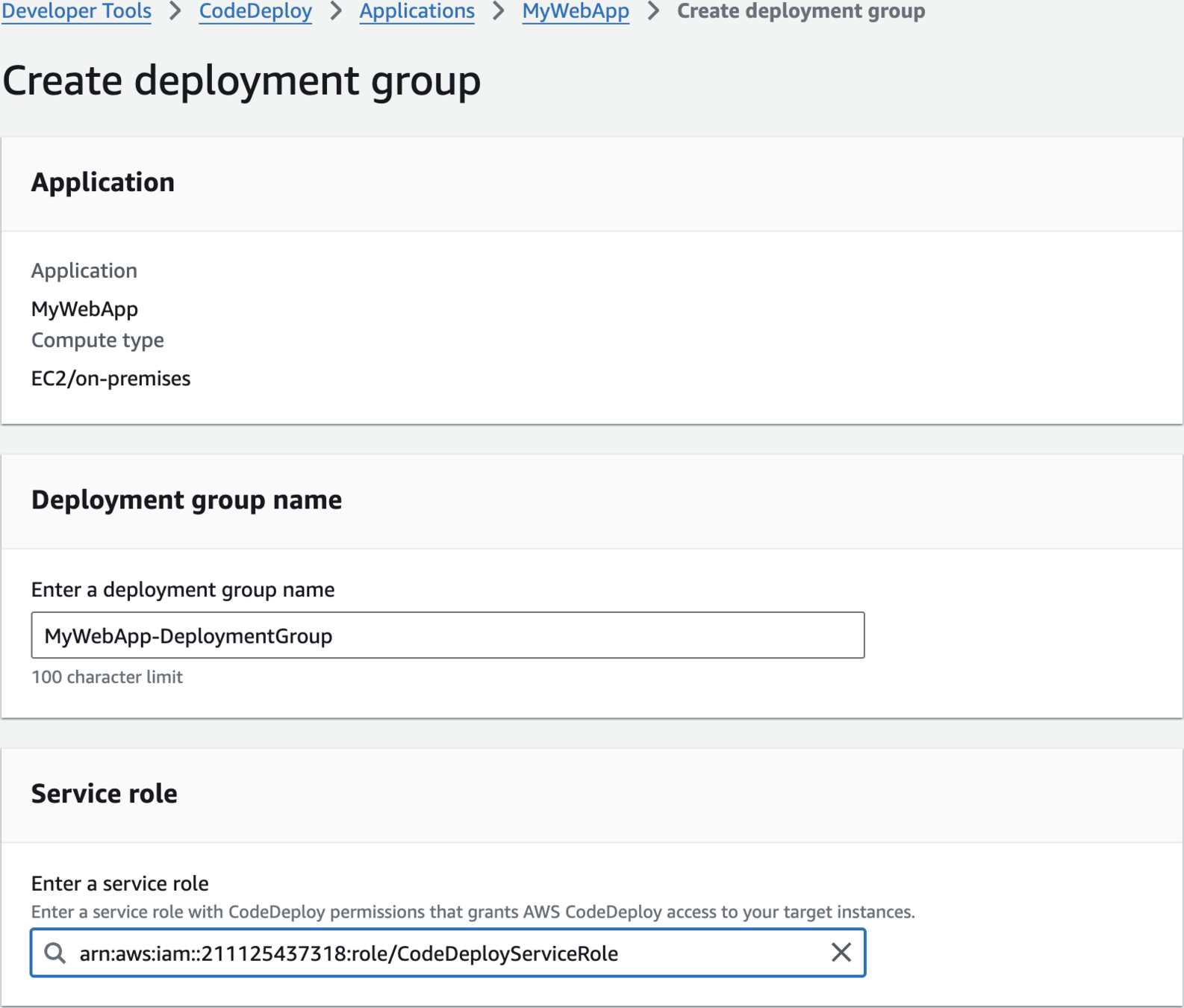Click the 'Enter a deployment group name' label
This screenshot has width=1184, height=1008.
pos(183,590)
